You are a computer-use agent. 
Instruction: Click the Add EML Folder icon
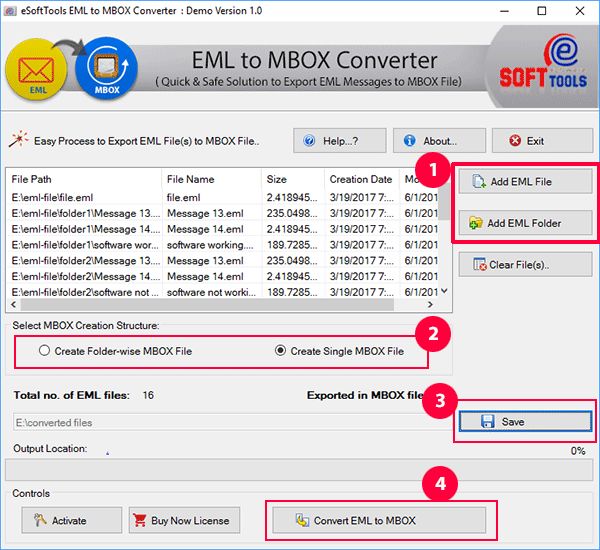point(476,223)
